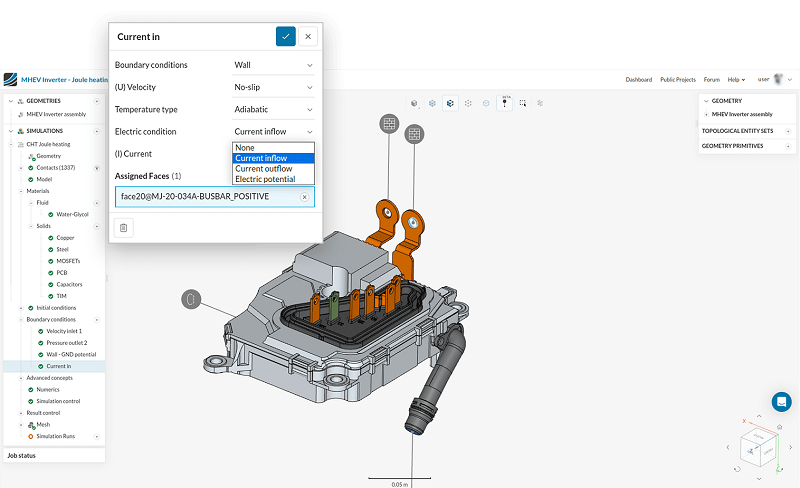Rotate view right with cube arrow
Screen dimensions: 800x488
790,448
